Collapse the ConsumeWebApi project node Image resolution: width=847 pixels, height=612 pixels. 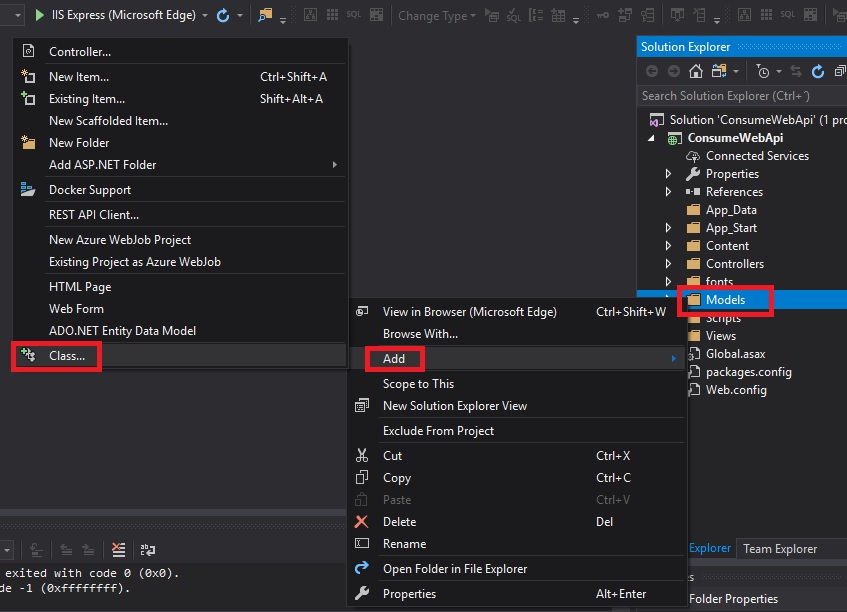pos(650,137)
